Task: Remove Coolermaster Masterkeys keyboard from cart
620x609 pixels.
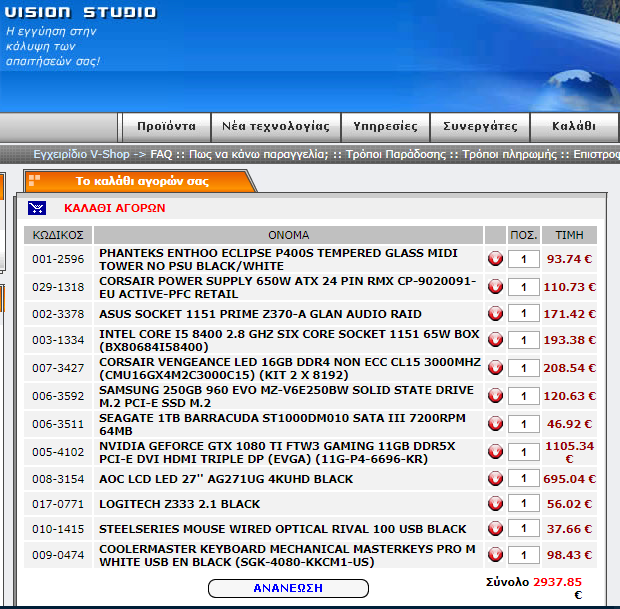Action: [x=495, y=555]
